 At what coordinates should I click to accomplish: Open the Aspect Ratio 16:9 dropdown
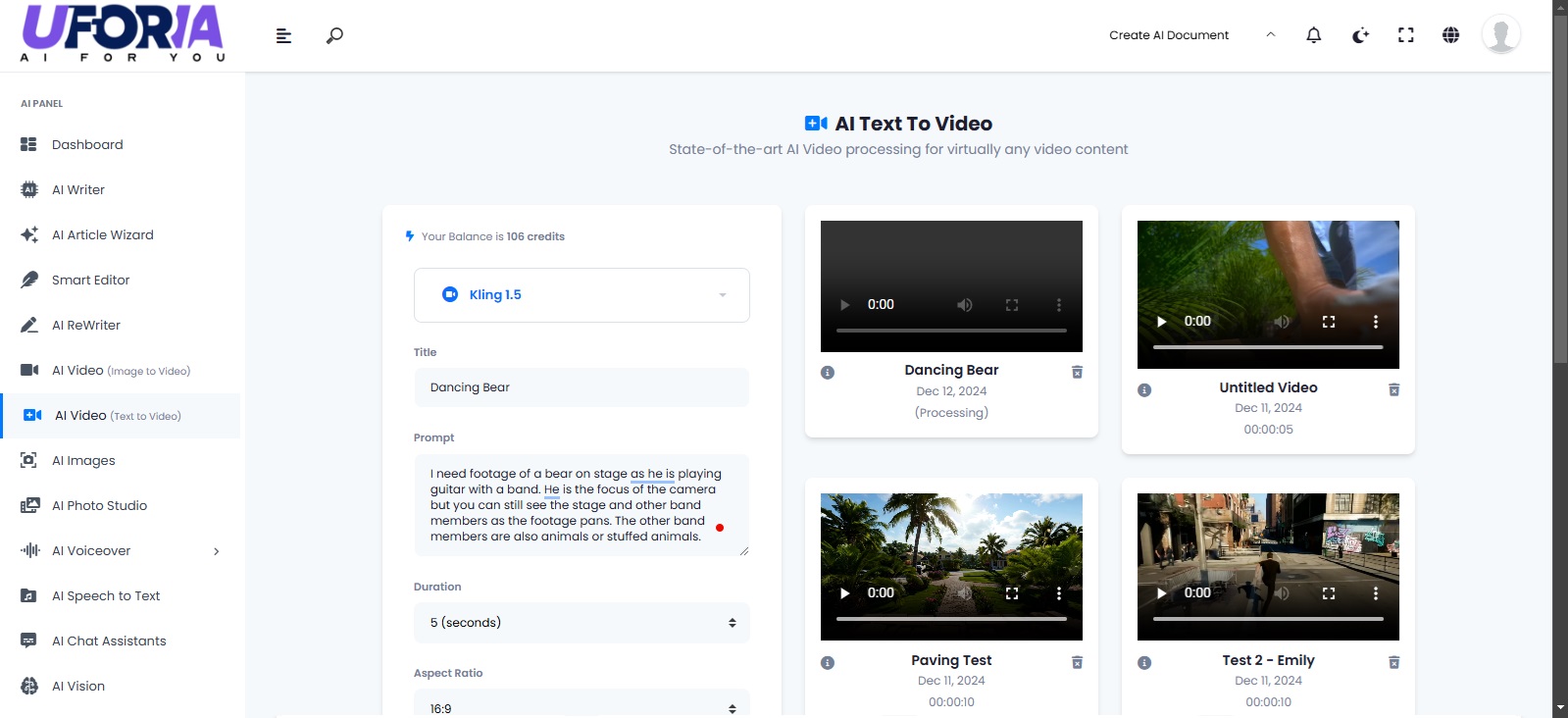(x=582, y=705)
